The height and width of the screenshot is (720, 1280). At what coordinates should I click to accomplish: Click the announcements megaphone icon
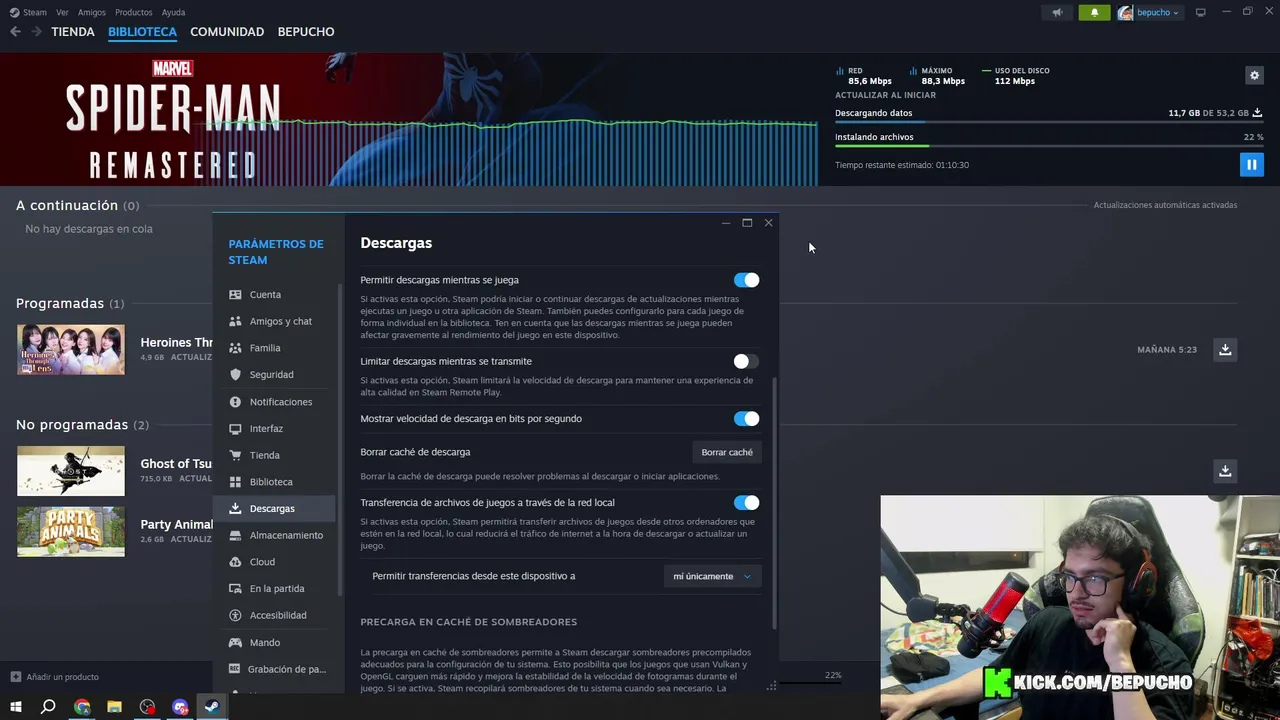pos(1057,12)
